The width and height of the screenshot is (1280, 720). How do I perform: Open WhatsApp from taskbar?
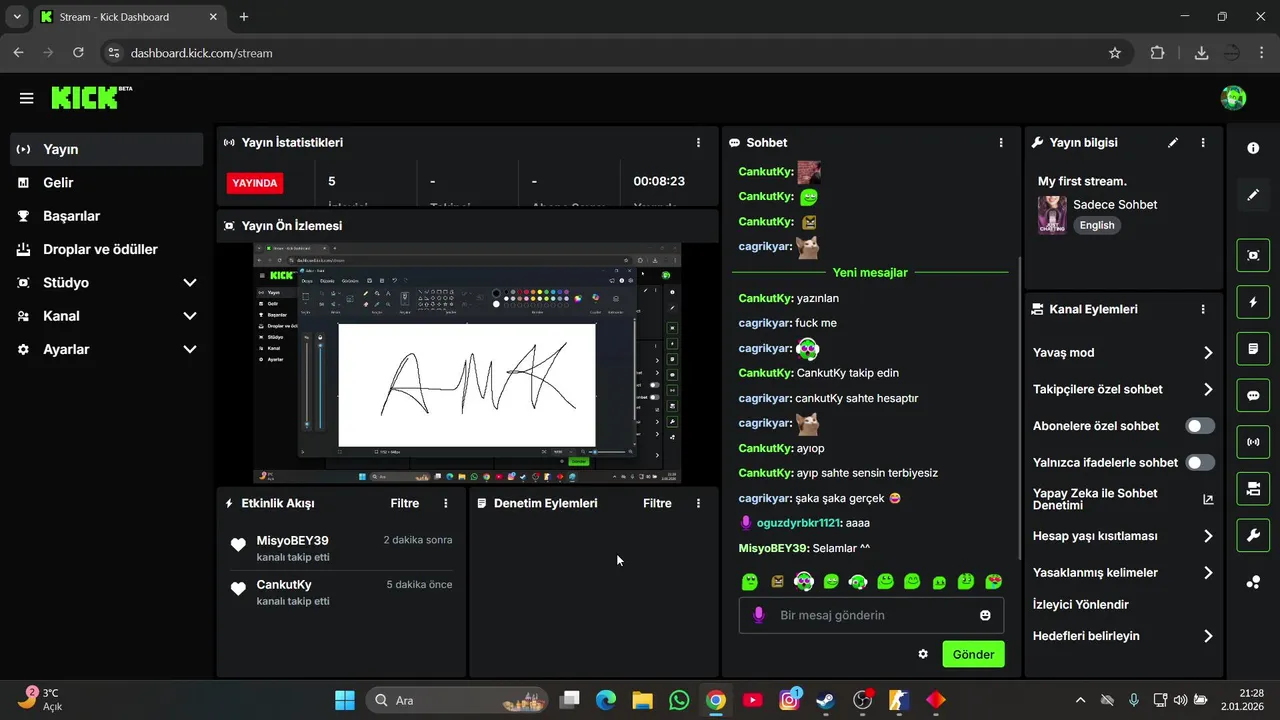679,700
